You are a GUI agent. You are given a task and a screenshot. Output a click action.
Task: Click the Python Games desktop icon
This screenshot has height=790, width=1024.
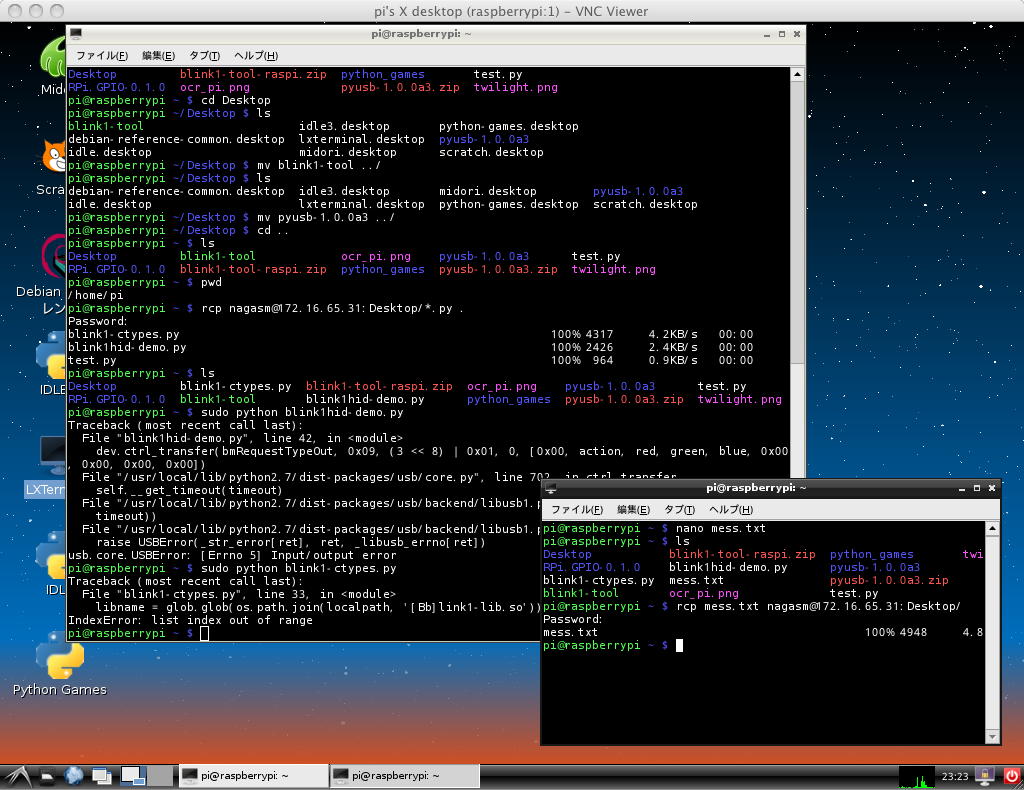tap(59, 662)
